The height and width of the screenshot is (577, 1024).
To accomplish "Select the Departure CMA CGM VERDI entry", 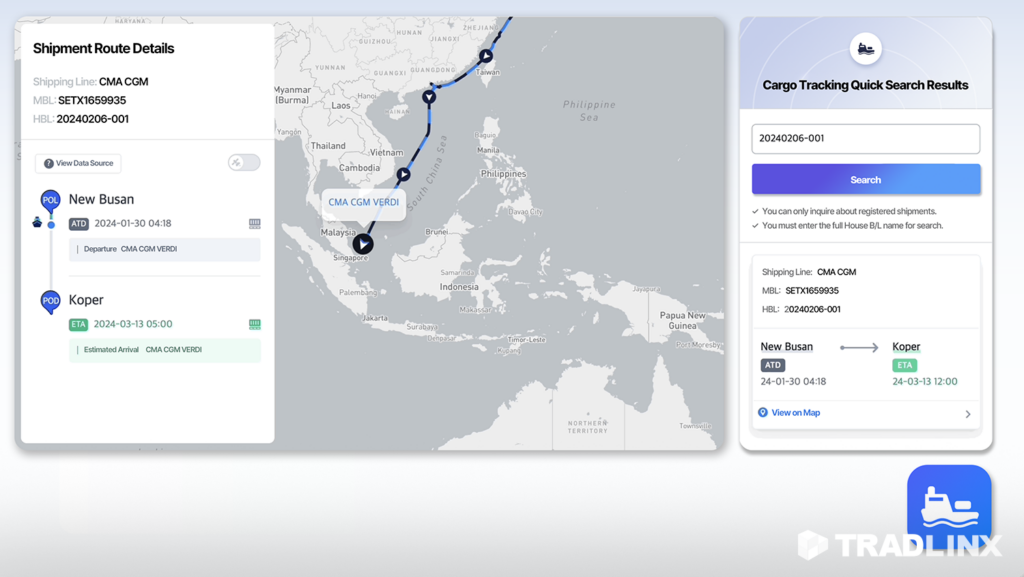I will tap(165, 249).
